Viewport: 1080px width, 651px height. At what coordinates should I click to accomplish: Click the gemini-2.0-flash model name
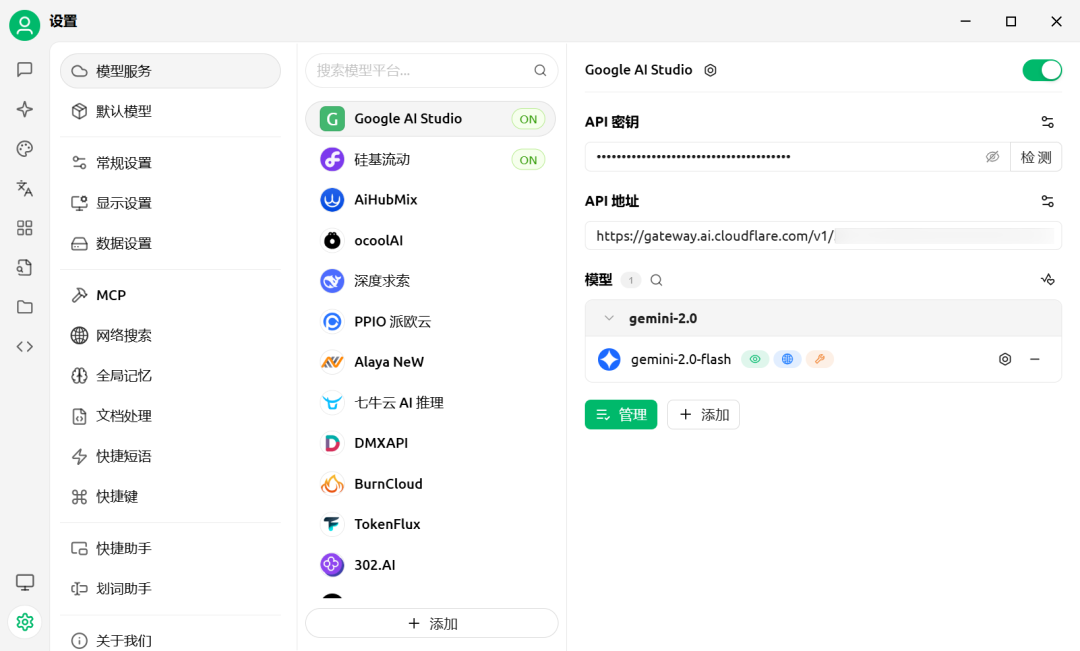pos(681,360)
